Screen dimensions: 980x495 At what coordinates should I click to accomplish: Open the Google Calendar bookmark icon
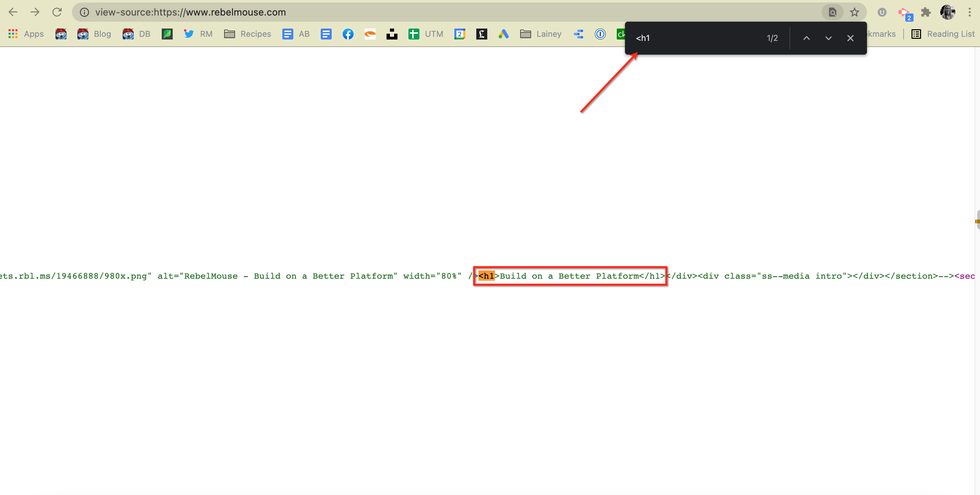pyautogui.click(x=459, y=34)
